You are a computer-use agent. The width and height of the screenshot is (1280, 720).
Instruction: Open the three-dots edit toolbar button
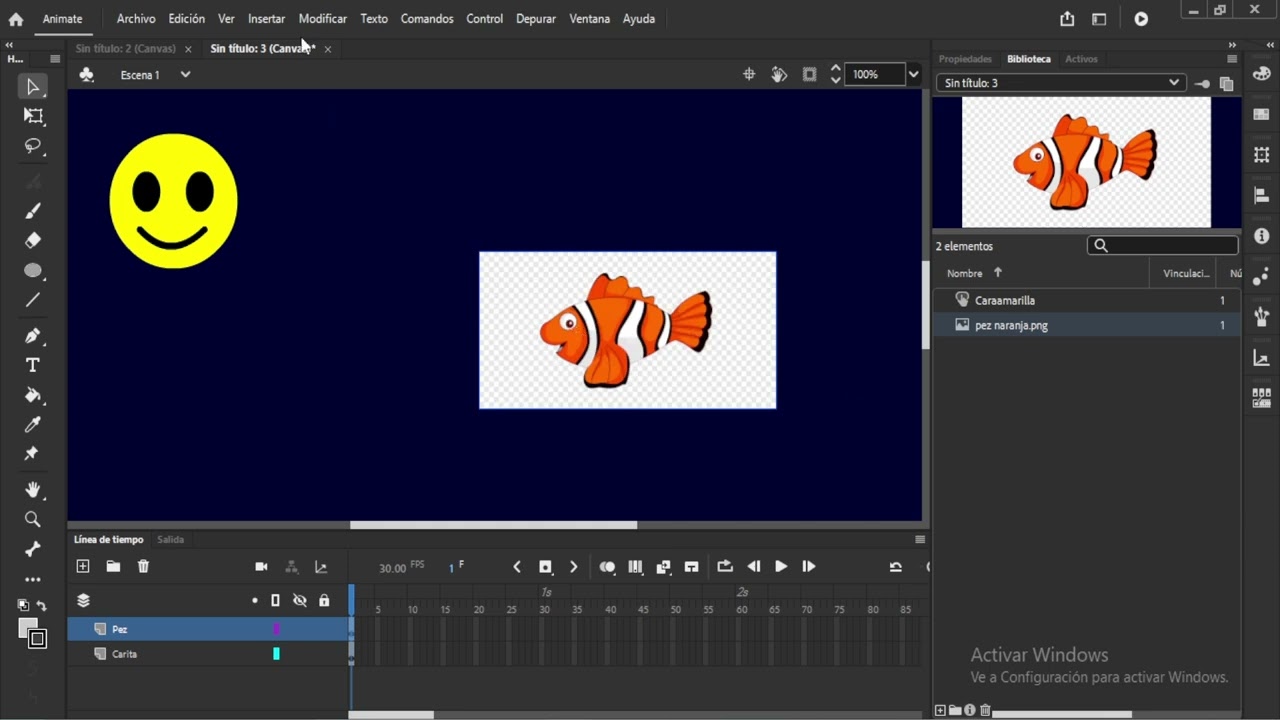[33, 580]
